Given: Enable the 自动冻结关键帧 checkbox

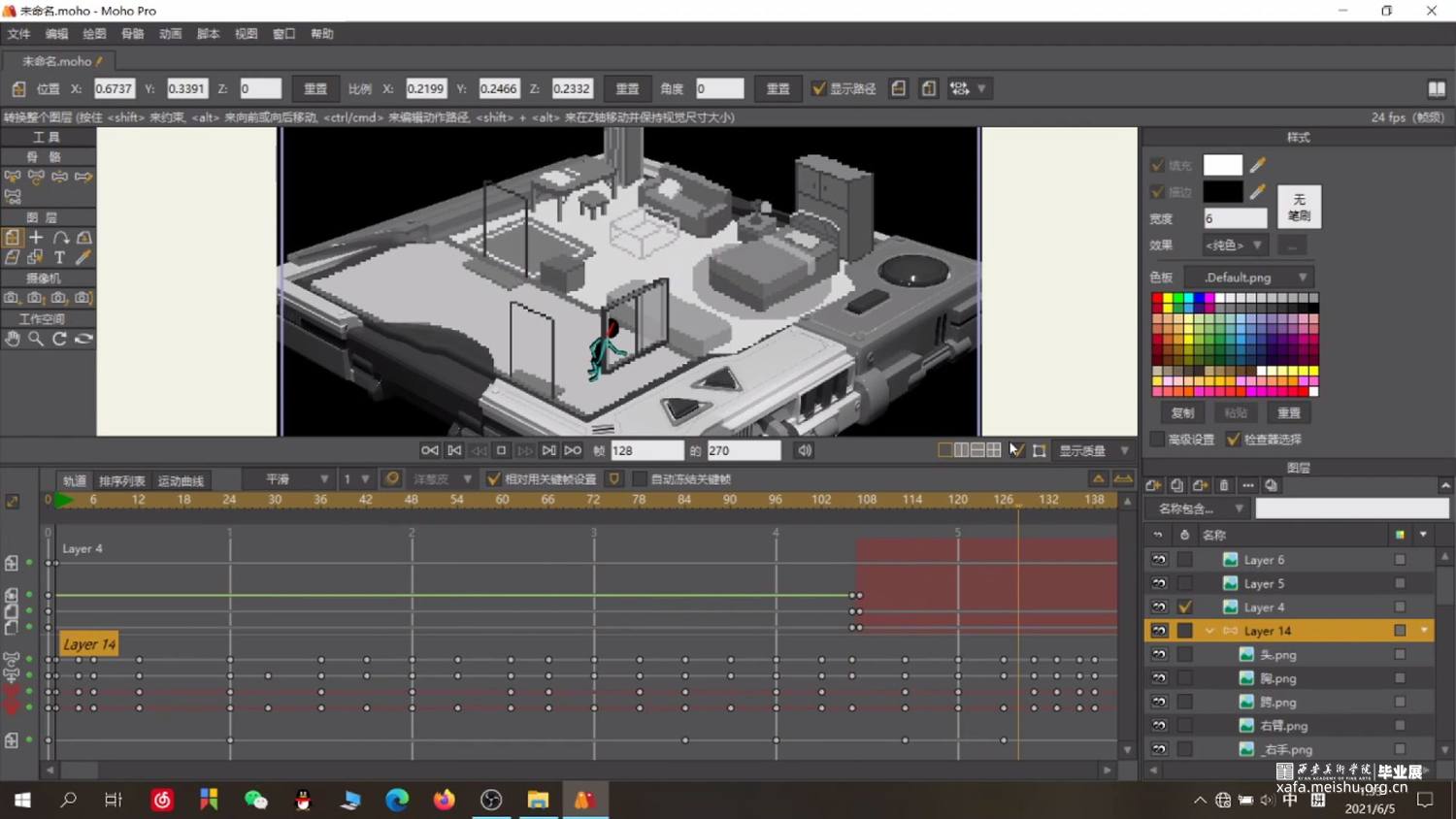Looking at the screenshot, I should [640, 479].
